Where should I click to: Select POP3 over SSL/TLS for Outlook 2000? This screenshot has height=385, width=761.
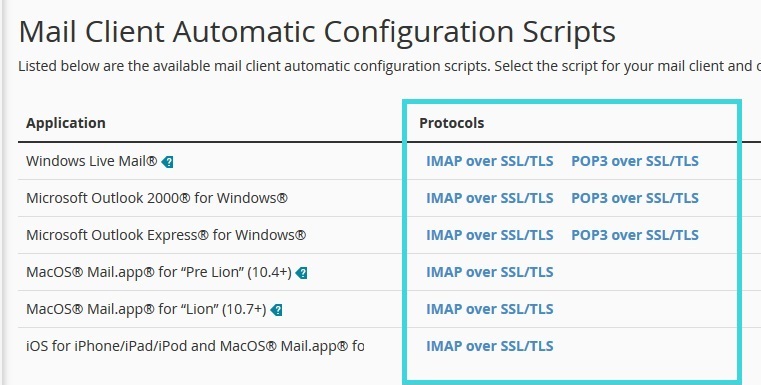pos(635,198)
